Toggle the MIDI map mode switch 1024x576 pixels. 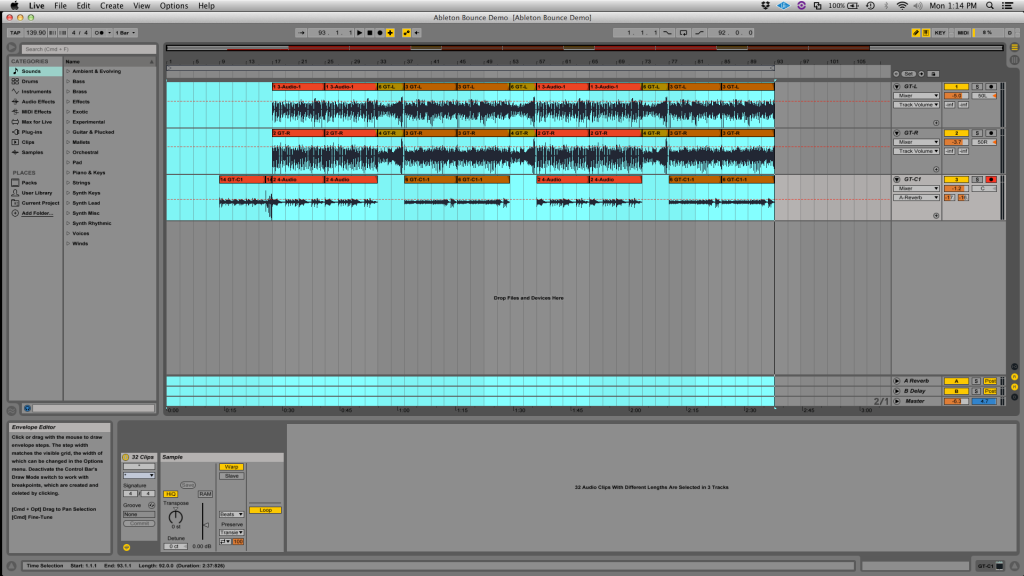pos(963,33)
